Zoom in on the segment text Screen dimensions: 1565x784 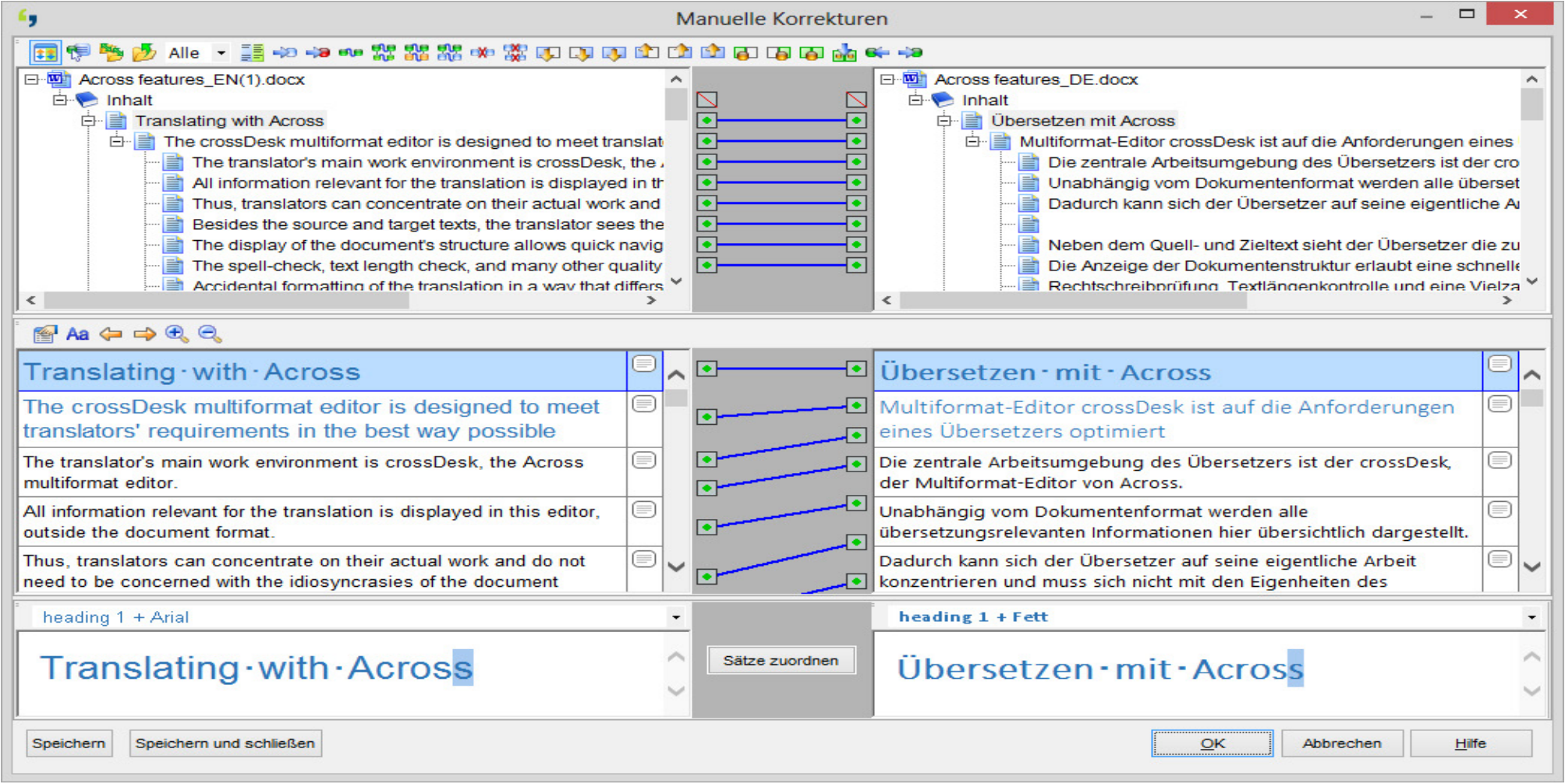click(x=178, y=334)
